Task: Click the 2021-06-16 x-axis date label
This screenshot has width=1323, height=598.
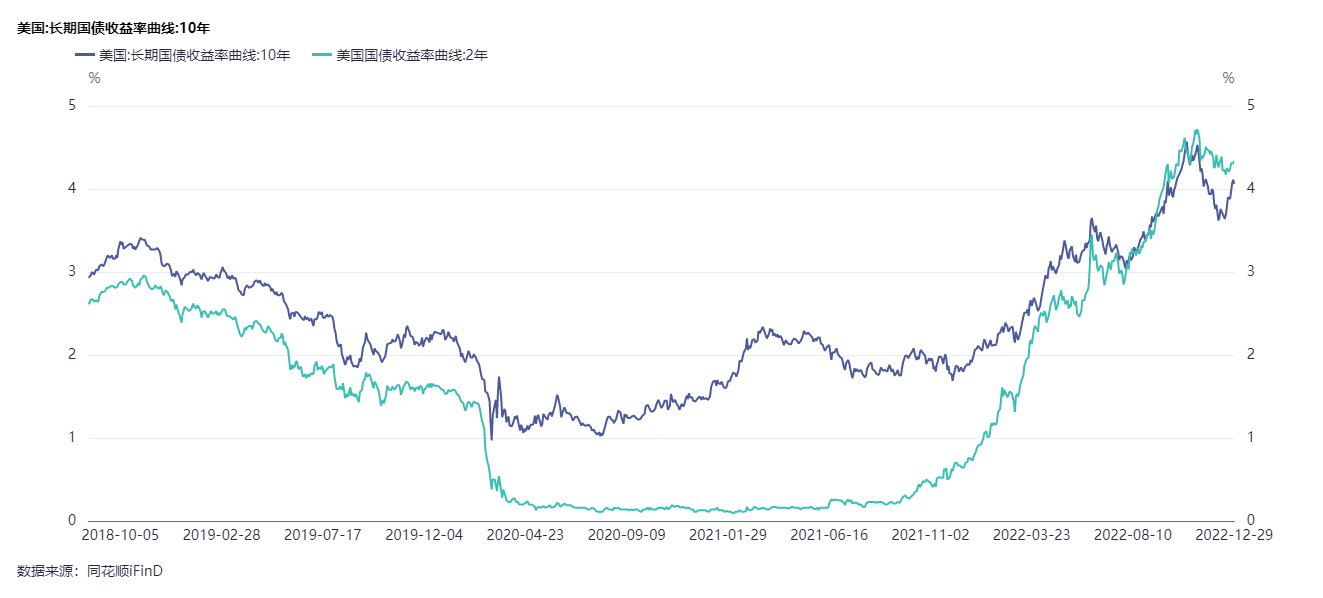Action: pos(829,535)
